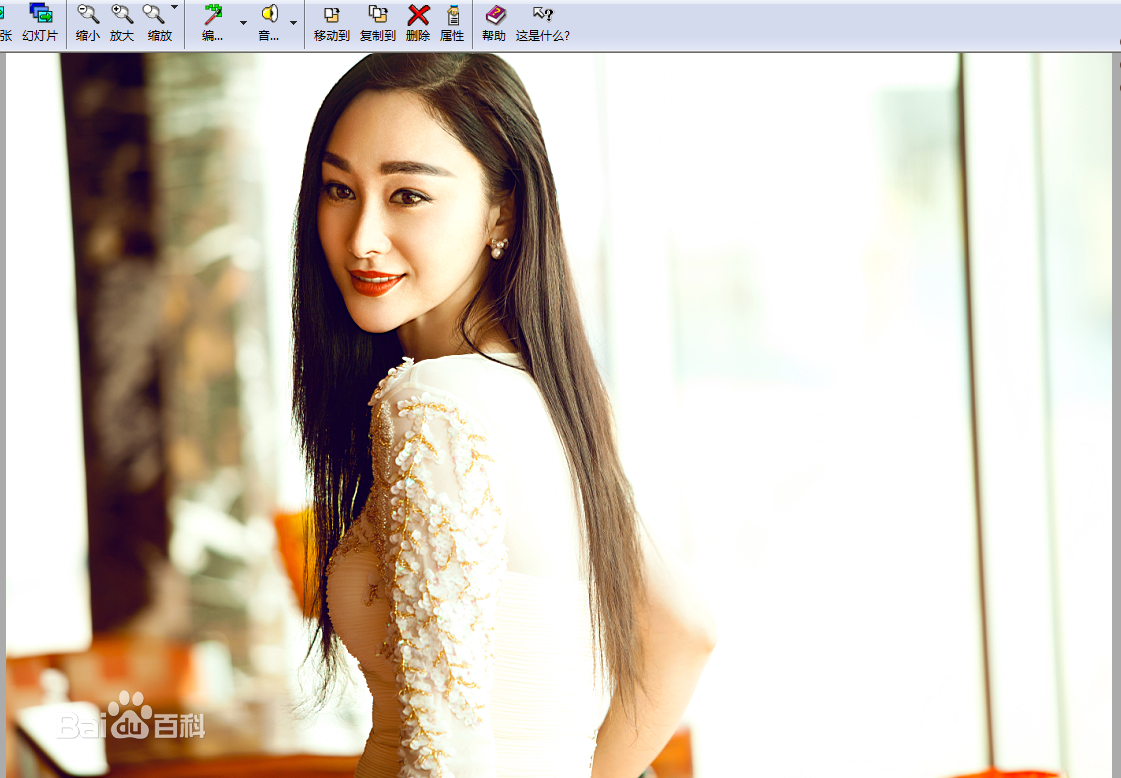Expand the audio (音...) dropdown arrow
The image size is (1121, 778).
pyautogui.click(x=293, y=23)
